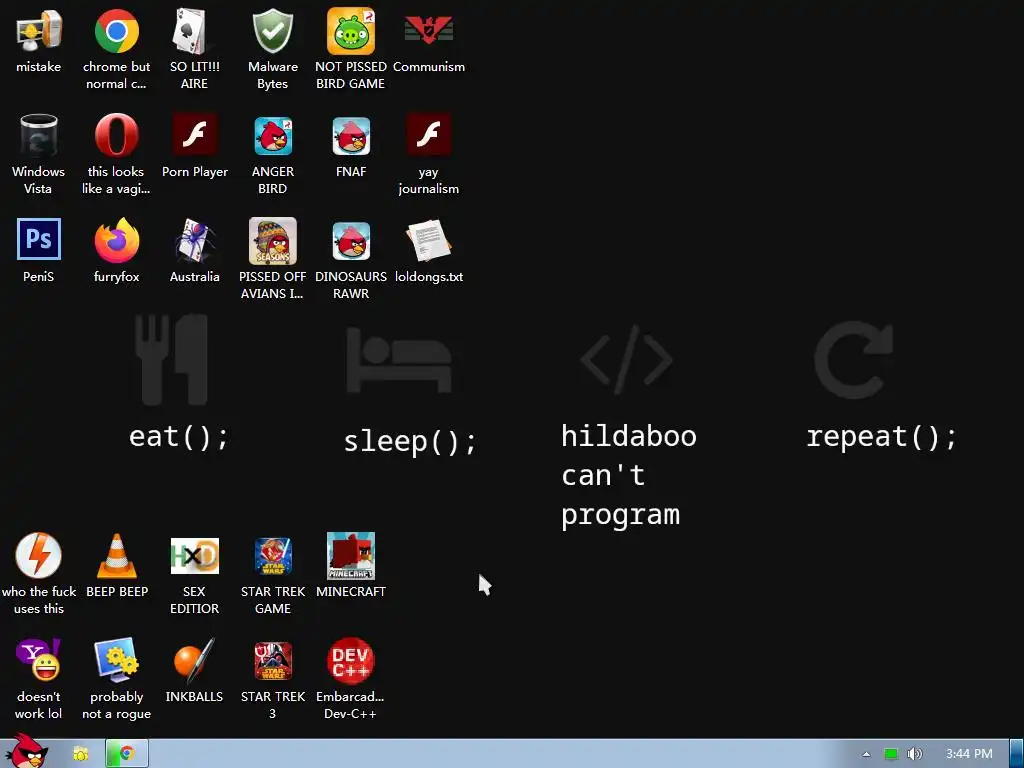
Task: Launch the FNAF red bird icon
Action: (x=351, y=136)
